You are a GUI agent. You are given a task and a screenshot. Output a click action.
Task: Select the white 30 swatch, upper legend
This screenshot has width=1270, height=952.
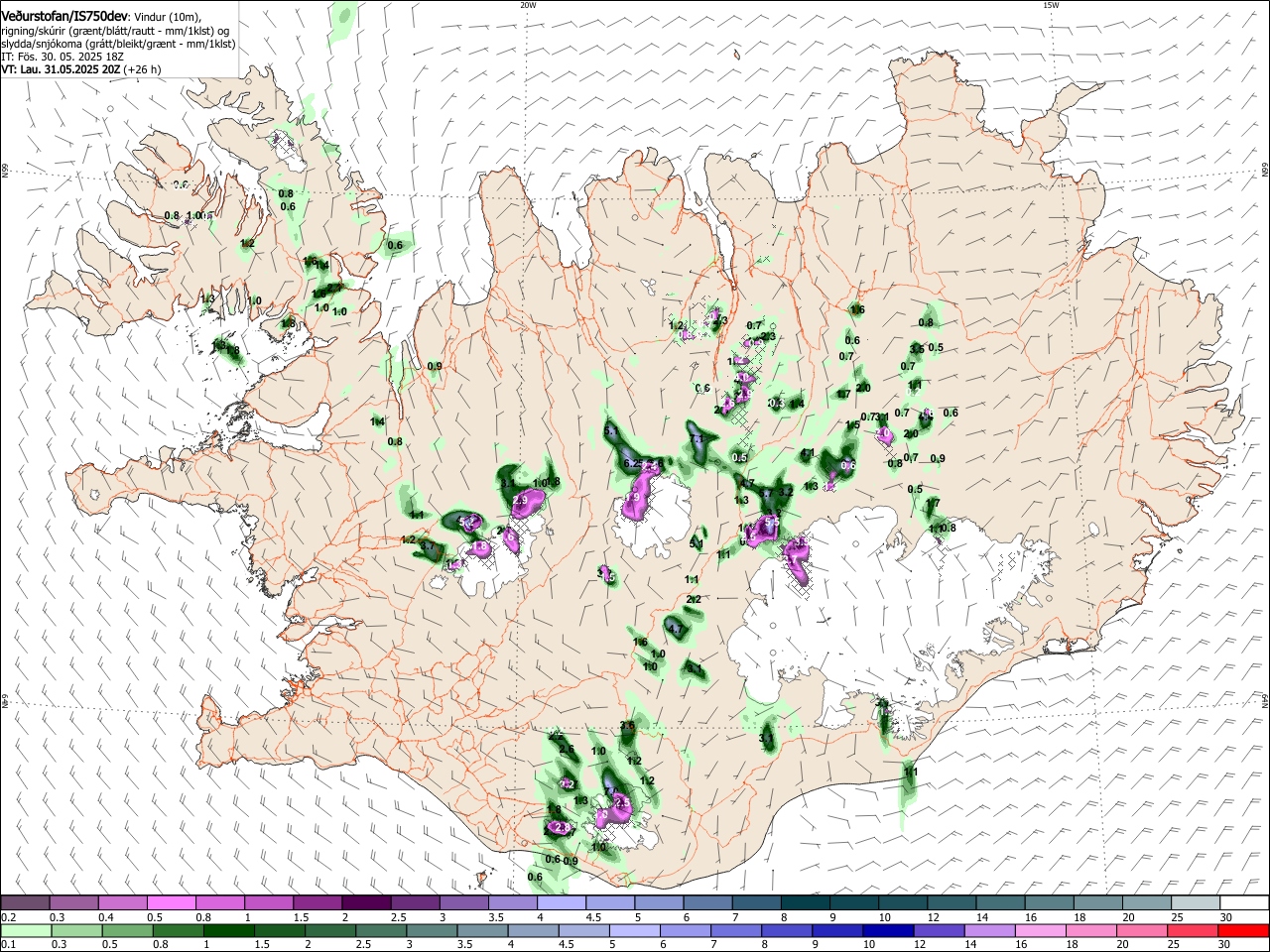tap(1244, 903)
